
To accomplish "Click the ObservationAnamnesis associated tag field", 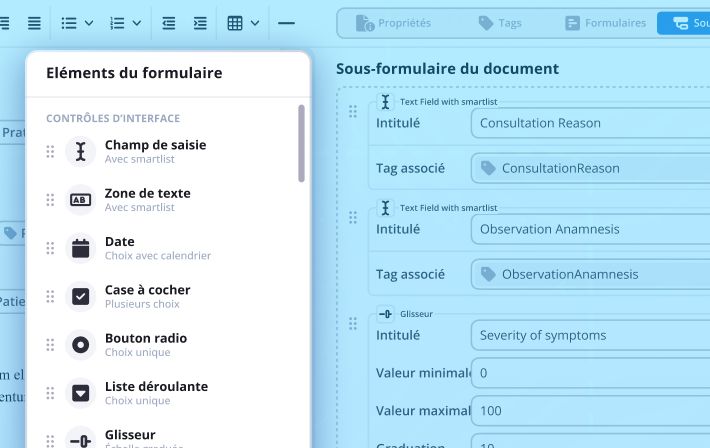I will [590, 275].
